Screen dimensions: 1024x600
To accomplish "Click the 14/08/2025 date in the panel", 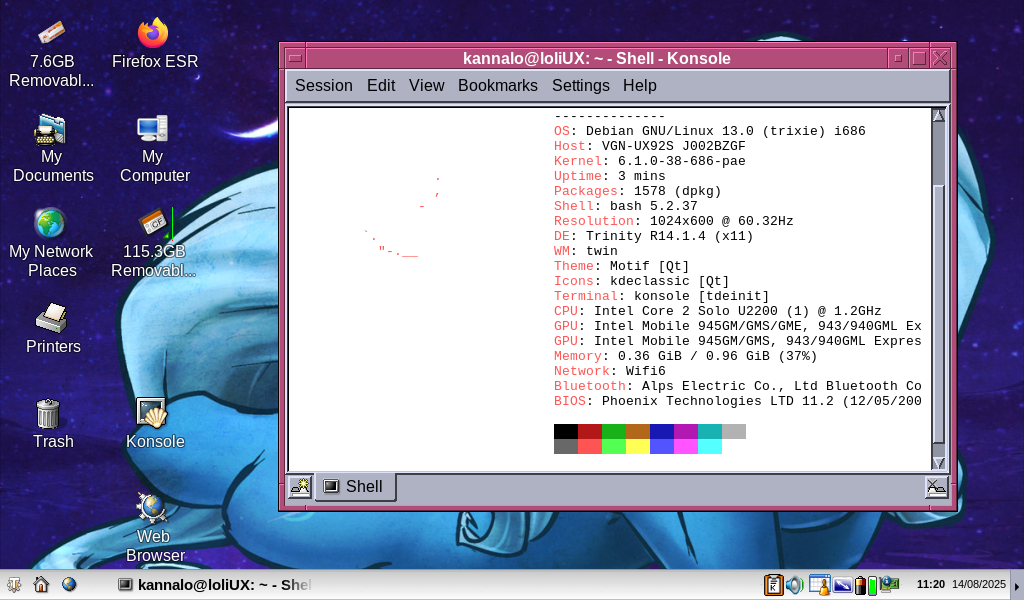I will pyautogui.click(x=978, y=584).
